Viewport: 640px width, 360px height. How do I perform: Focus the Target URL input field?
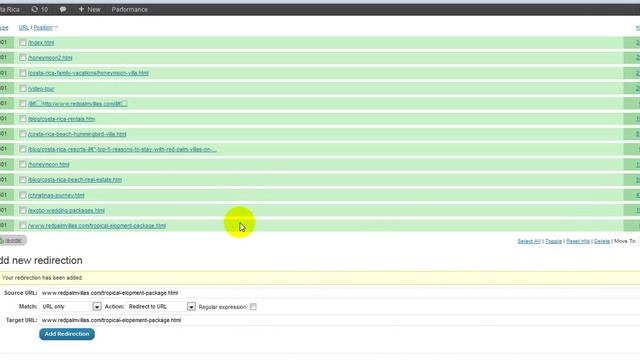coord(340,320)
